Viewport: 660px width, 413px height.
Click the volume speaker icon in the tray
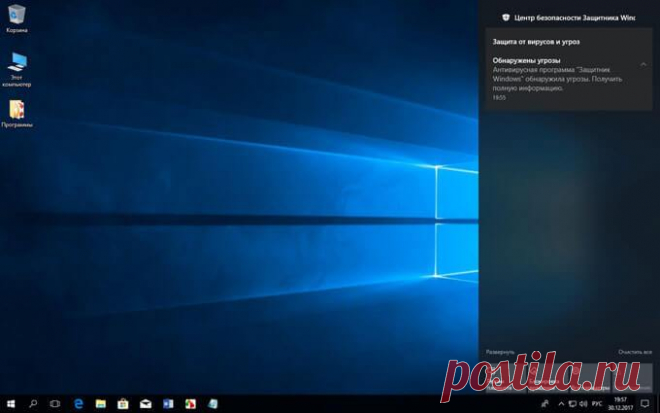pyautogui.click(x=583, y=404)
